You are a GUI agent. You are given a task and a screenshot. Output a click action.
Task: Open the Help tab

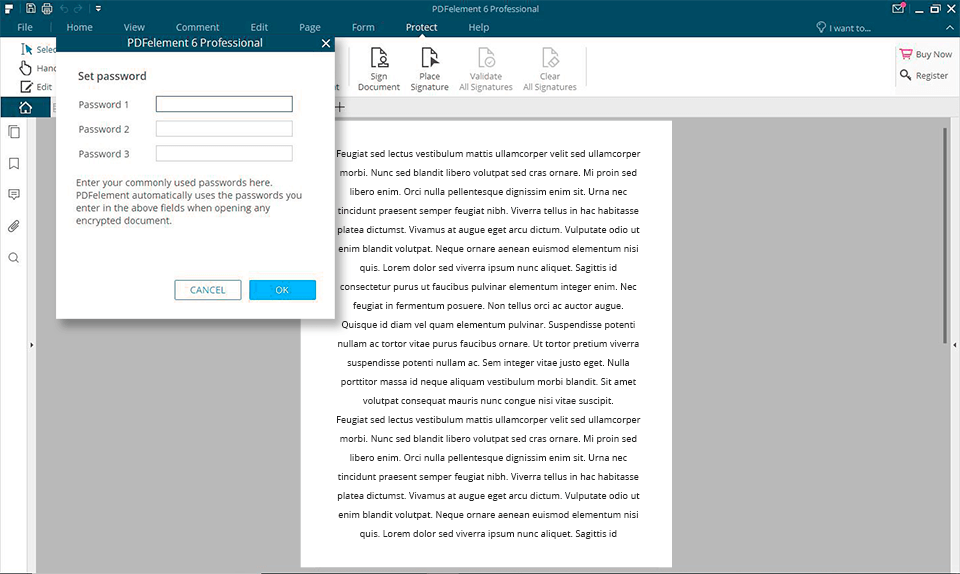pyautogui.click(x=479, y=27)
